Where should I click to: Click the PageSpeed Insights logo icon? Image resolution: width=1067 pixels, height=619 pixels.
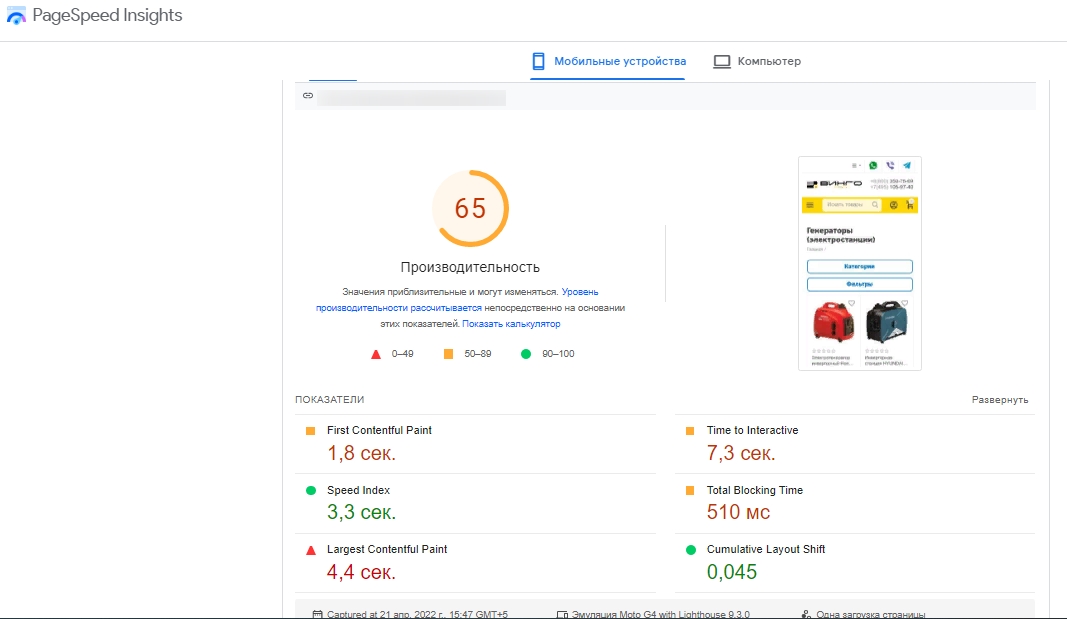click(17, 17)
